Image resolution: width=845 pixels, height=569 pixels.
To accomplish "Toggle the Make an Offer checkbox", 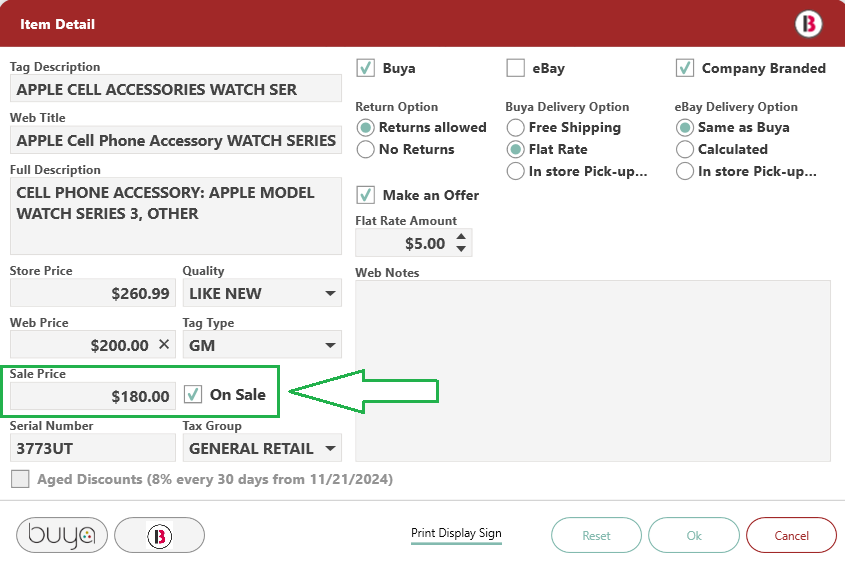I will [x=365, y=195].
